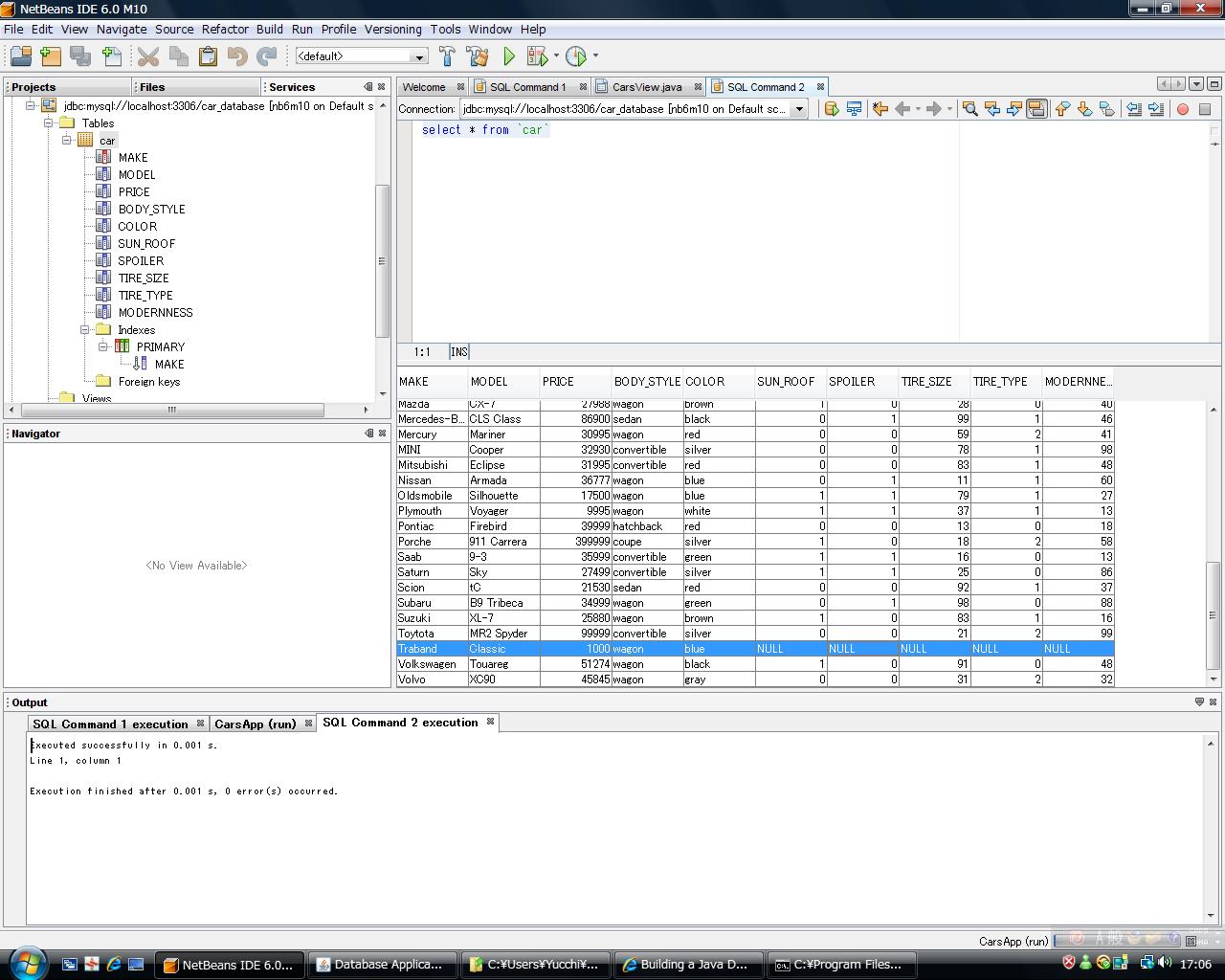1225x980 pixels.
Task: Click the Find Selection magnifier icon
Action: (x=969, y=109)
